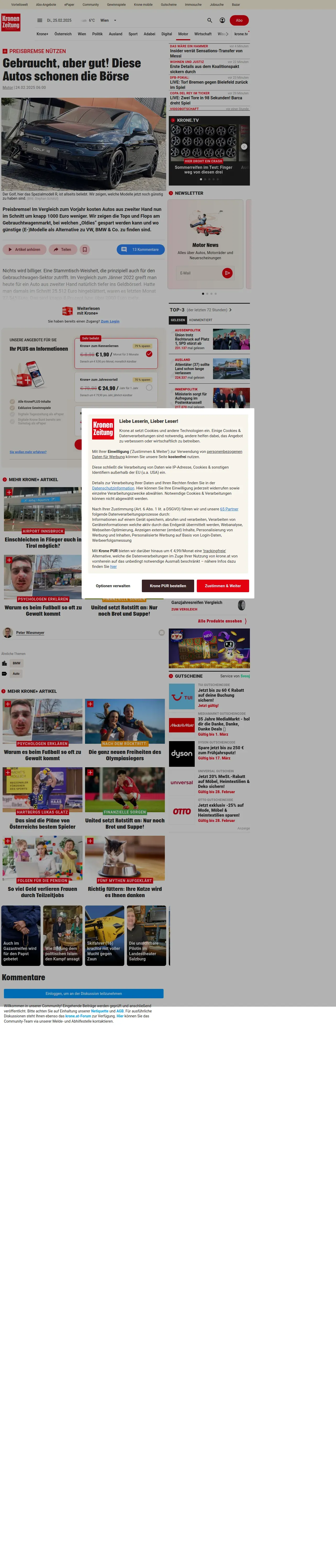Click the Teilen share button

62,250
